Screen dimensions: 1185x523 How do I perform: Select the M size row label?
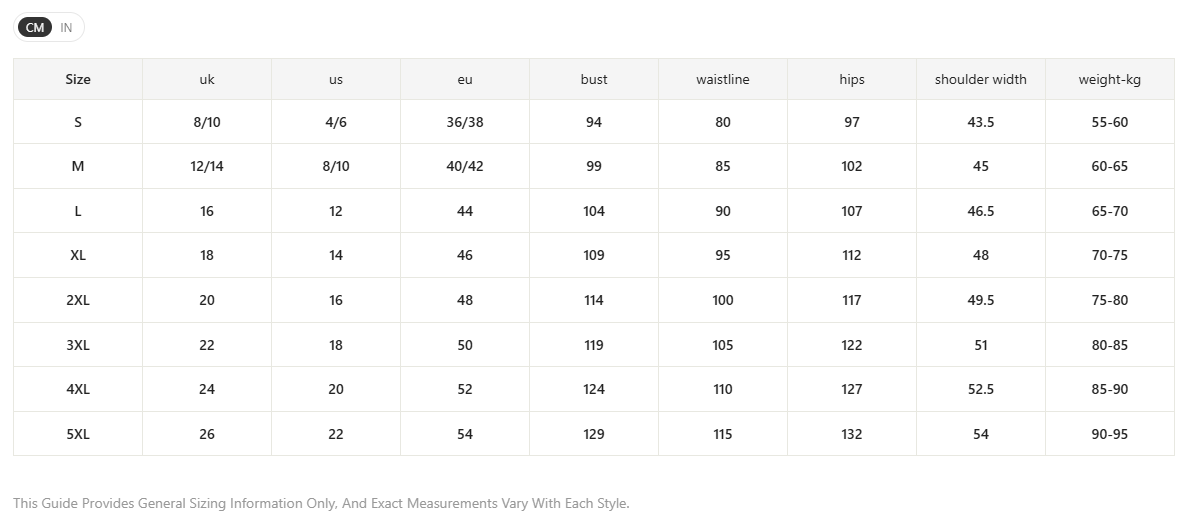pos(78,166)
